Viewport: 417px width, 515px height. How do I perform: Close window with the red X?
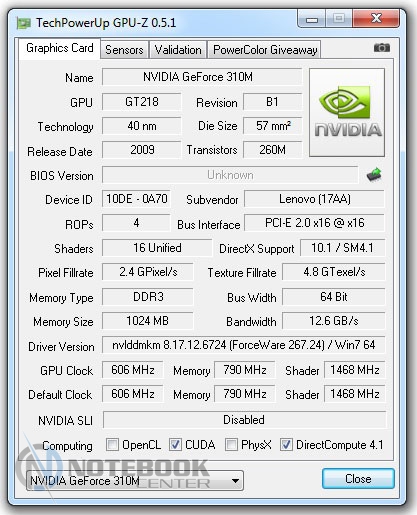(376, 19)
